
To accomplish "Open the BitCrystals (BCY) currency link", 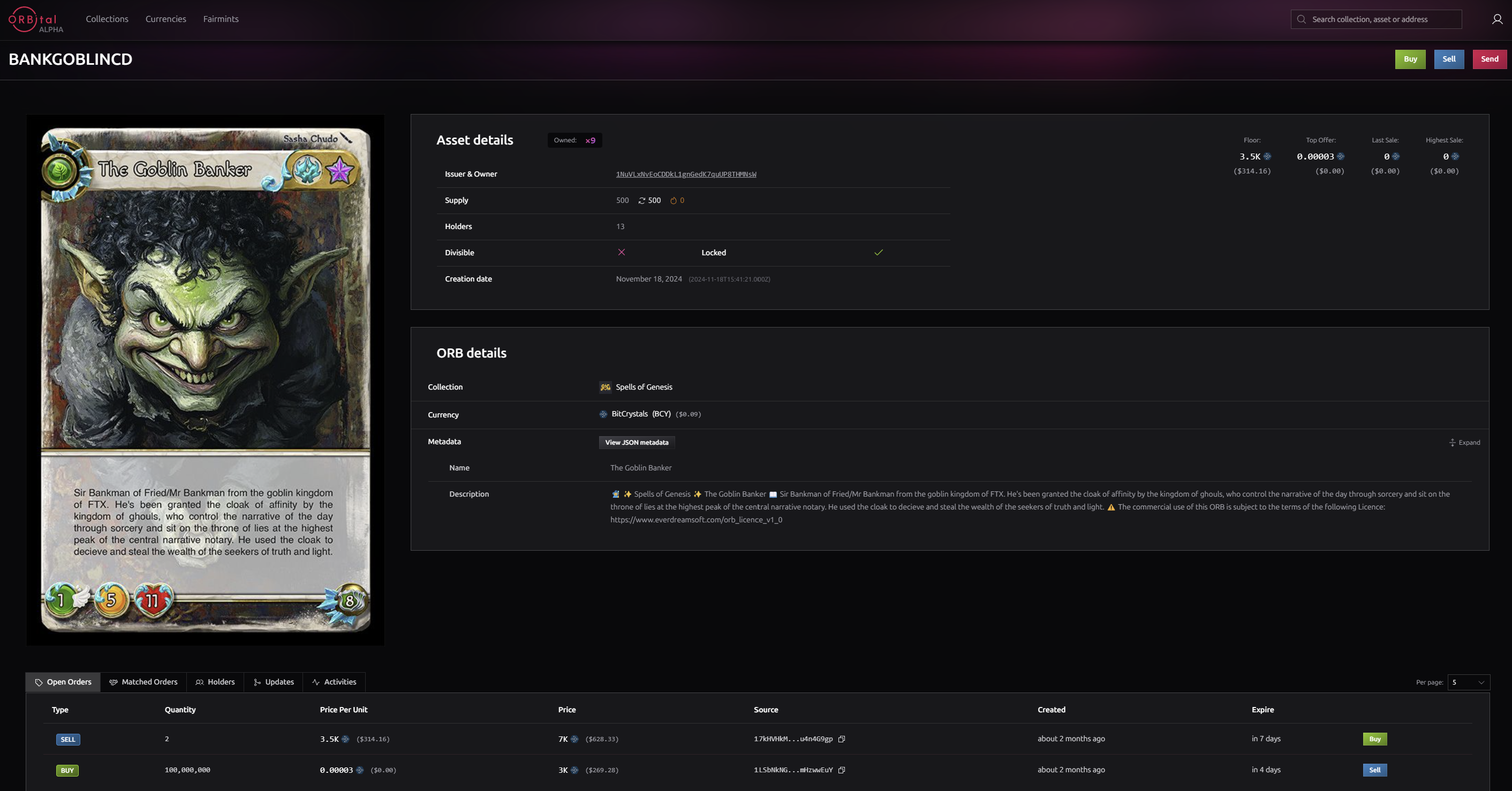I will tap(641, 414).
